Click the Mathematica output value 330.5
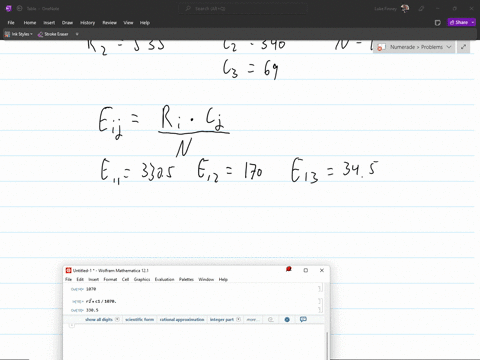The image size is (480, 360). [x=92, y=310]
